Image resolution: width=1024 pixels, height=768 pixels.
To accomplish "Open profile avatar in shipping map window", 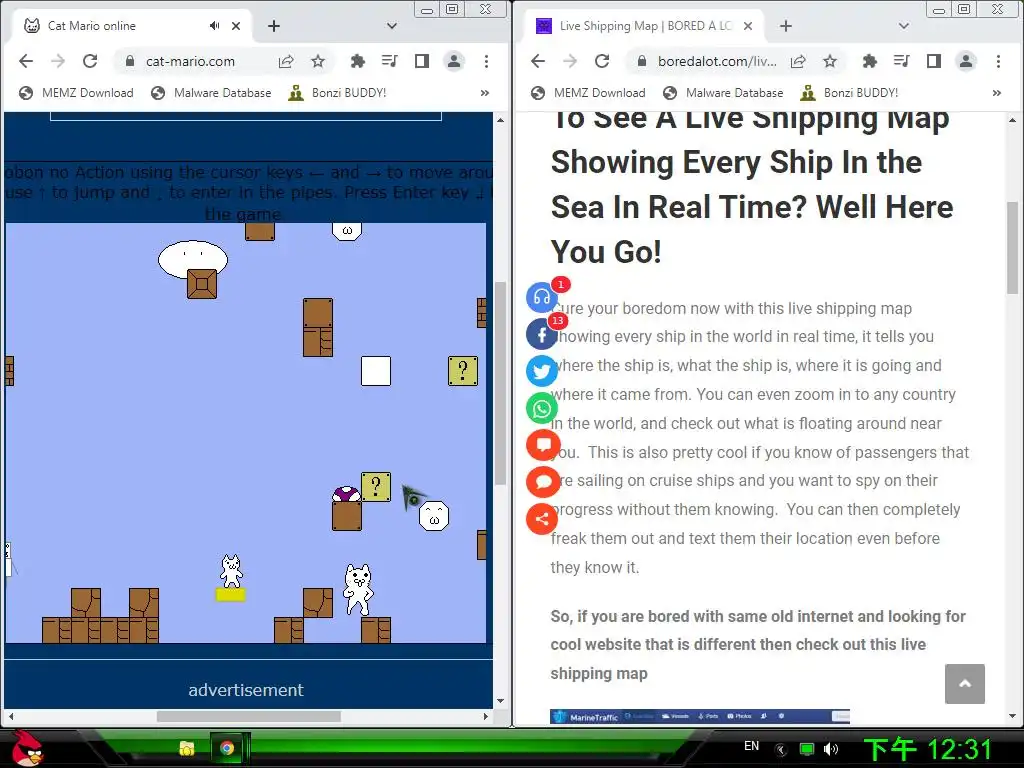I will click(x=966, y=61).
